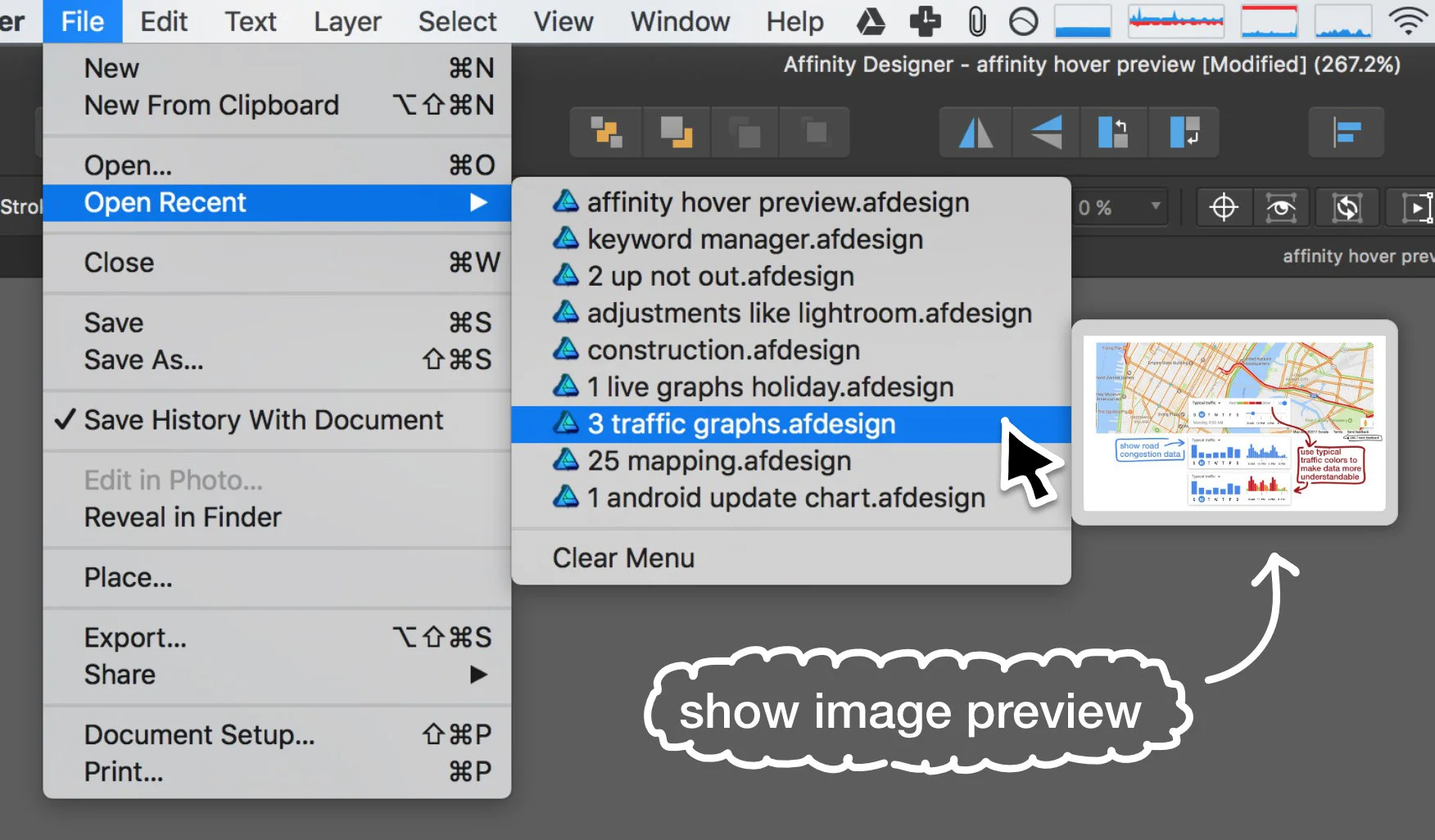Open the Layer menu

click(x=347, y=21)
